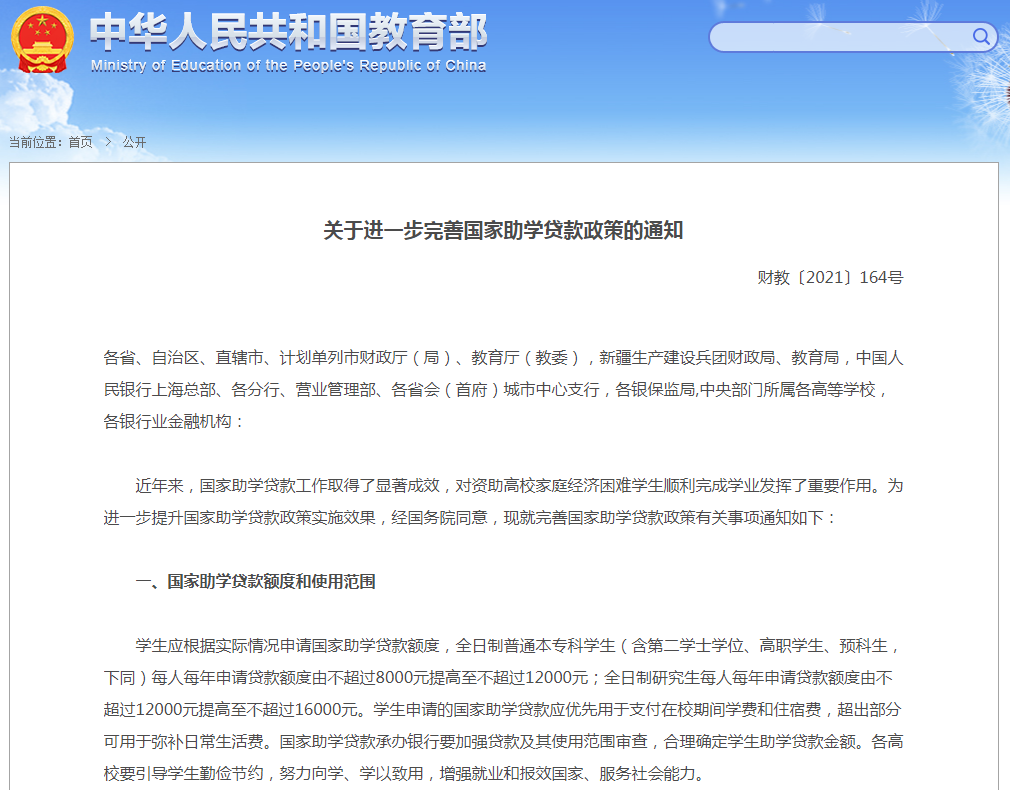Click the line beginning 超过12000元提高至不超过16000元
Screen dimensions: 1010x790
502,709
